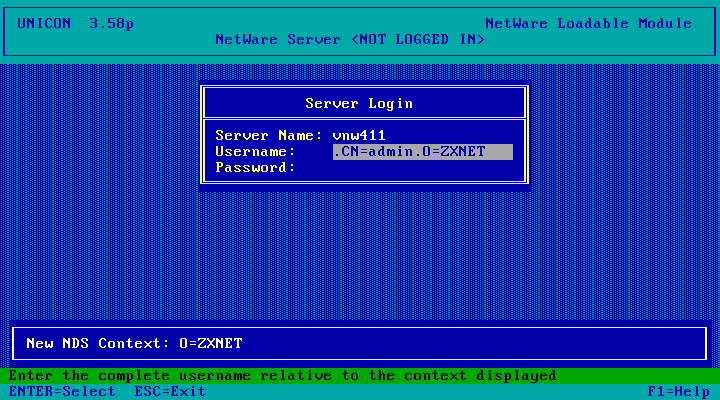Click the Server Login dialog title

click(359, 104)
